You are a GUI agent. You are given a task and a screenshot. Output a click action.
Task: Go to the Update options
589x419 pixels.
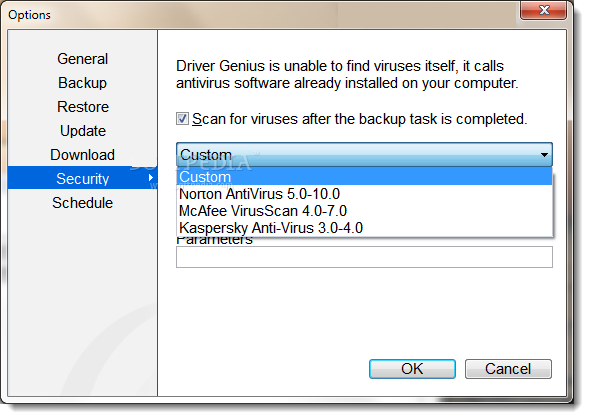[83, 131]
